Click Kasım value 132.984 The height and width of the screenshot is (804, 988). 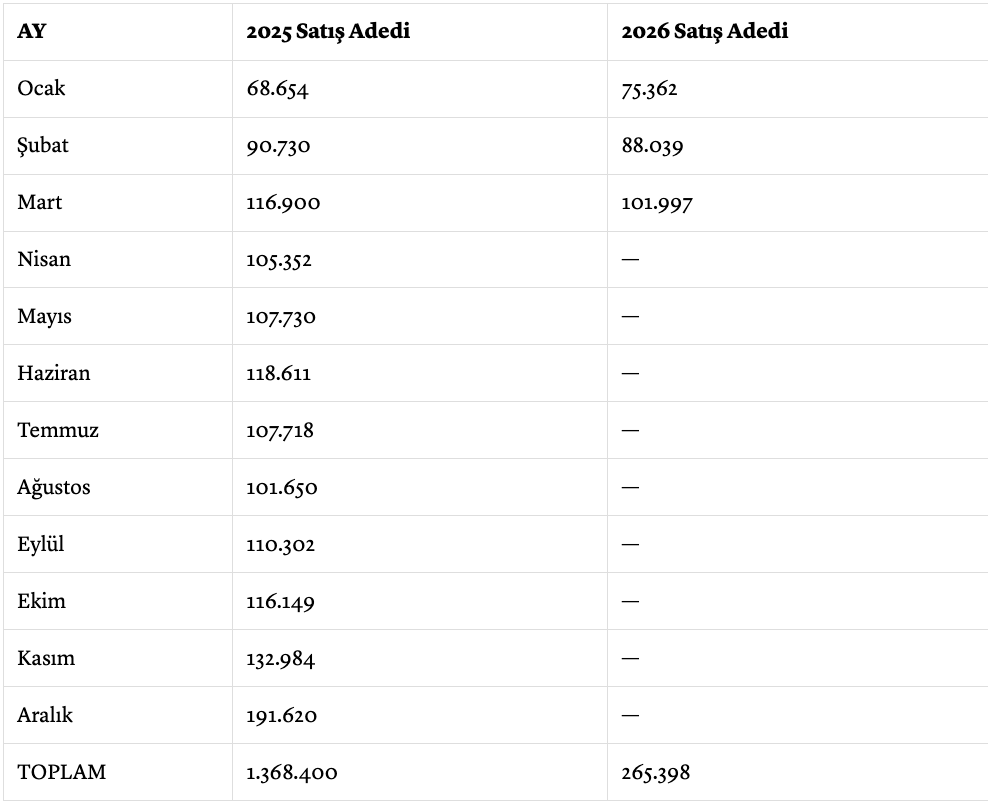(280, 659)
